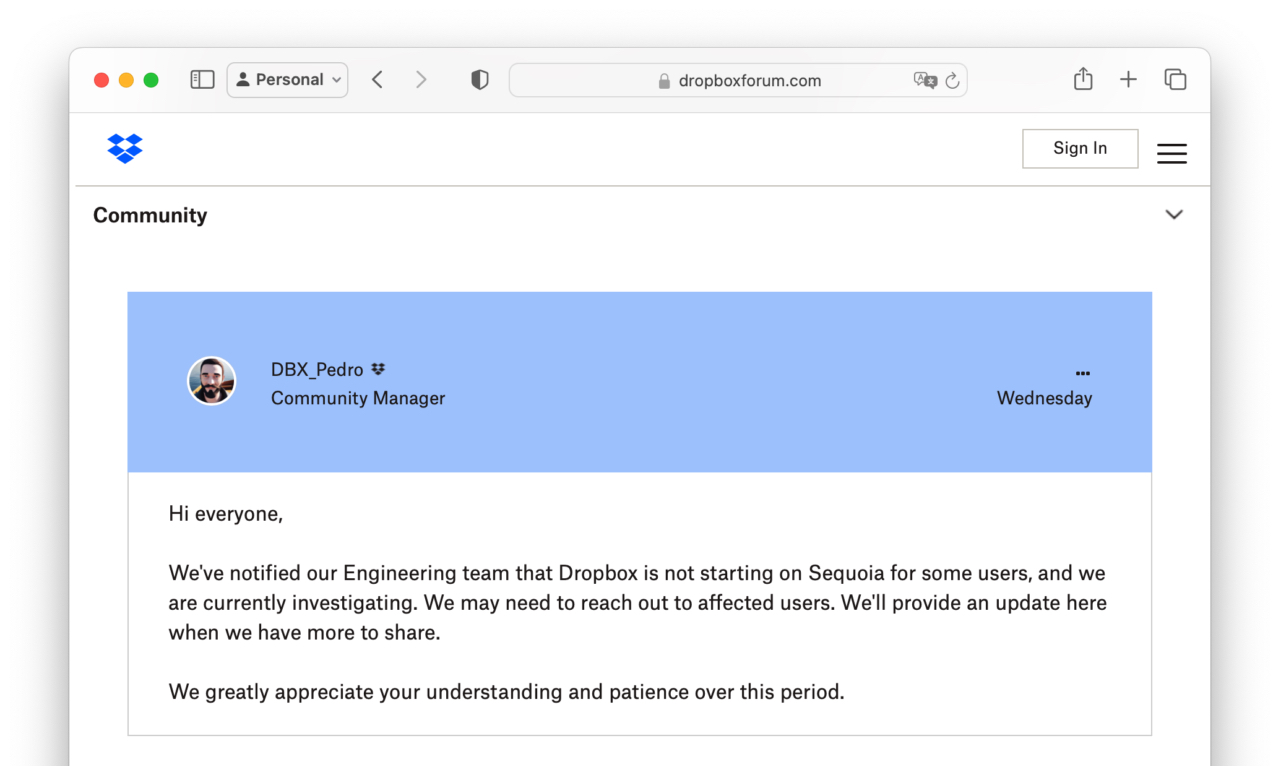1280x766 pixels.
Task: Go forward with the right chevron
Action: point(421,80)
